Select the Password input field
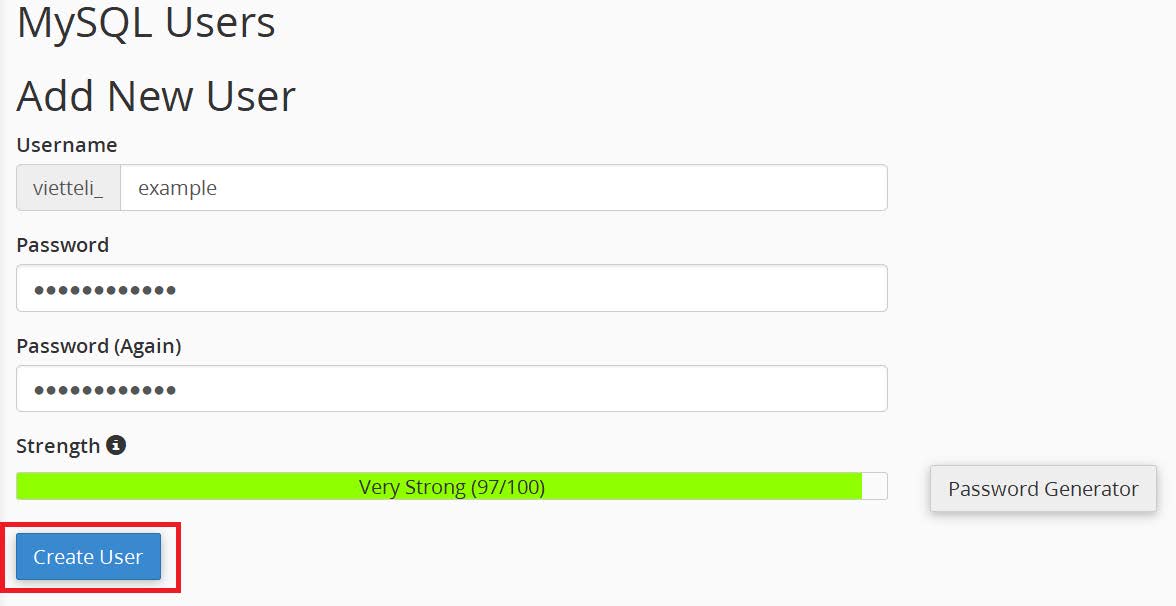Screen dimensions: 1176x606 [x=450, y=288]
